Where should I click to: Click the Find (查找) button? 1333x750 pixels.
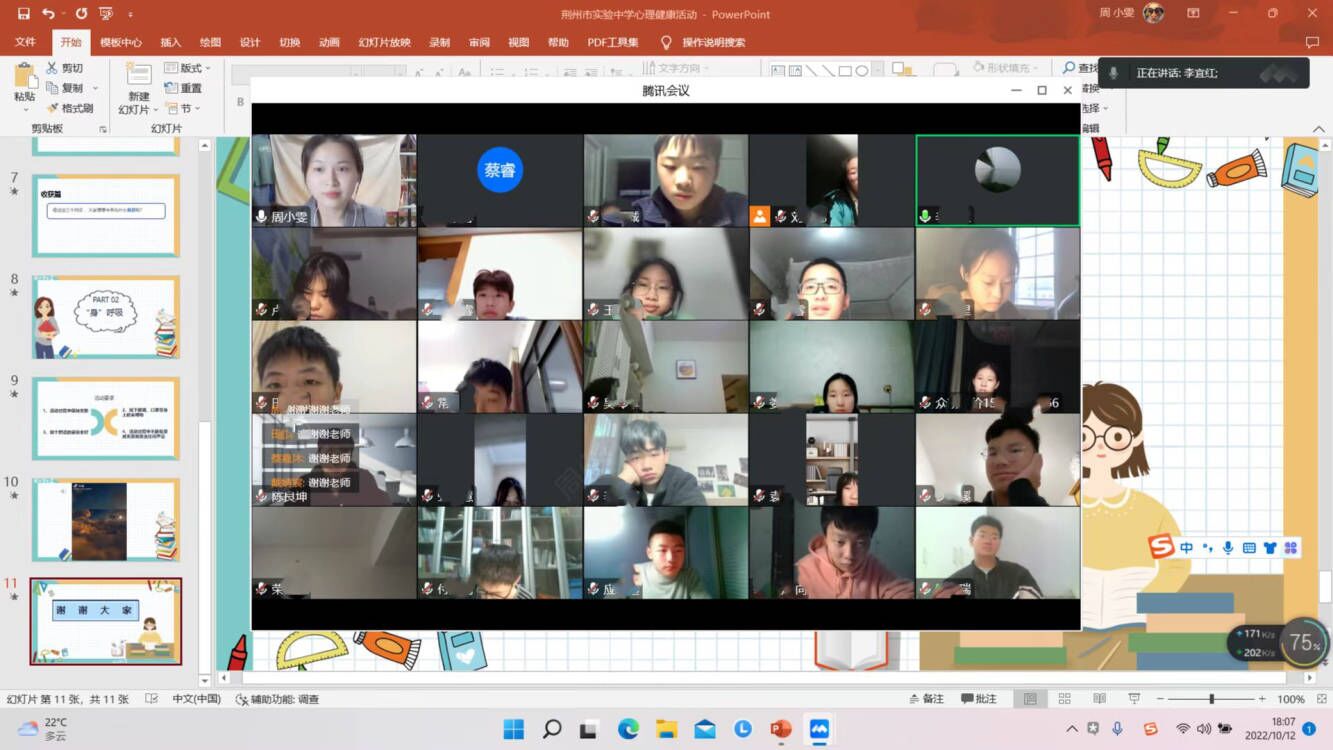1080,68
